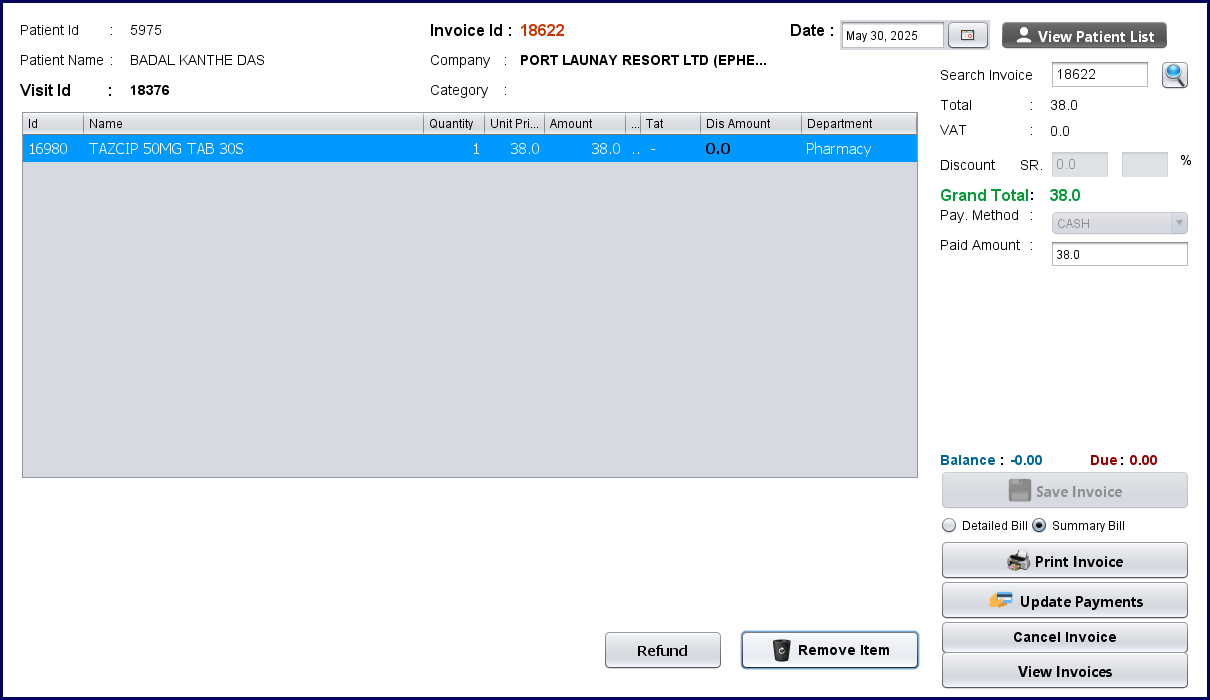
Task: Focus the Search Invoice text field
Action: point(1099,75)
